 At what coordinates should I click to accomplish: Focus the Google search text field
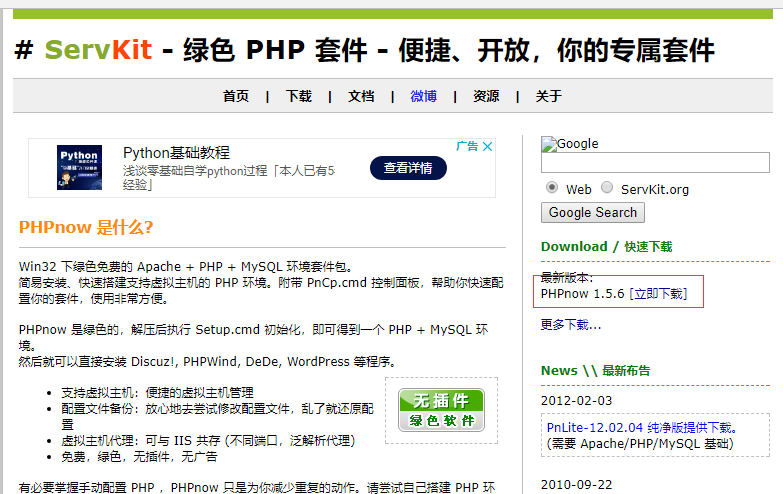(655, 162)
